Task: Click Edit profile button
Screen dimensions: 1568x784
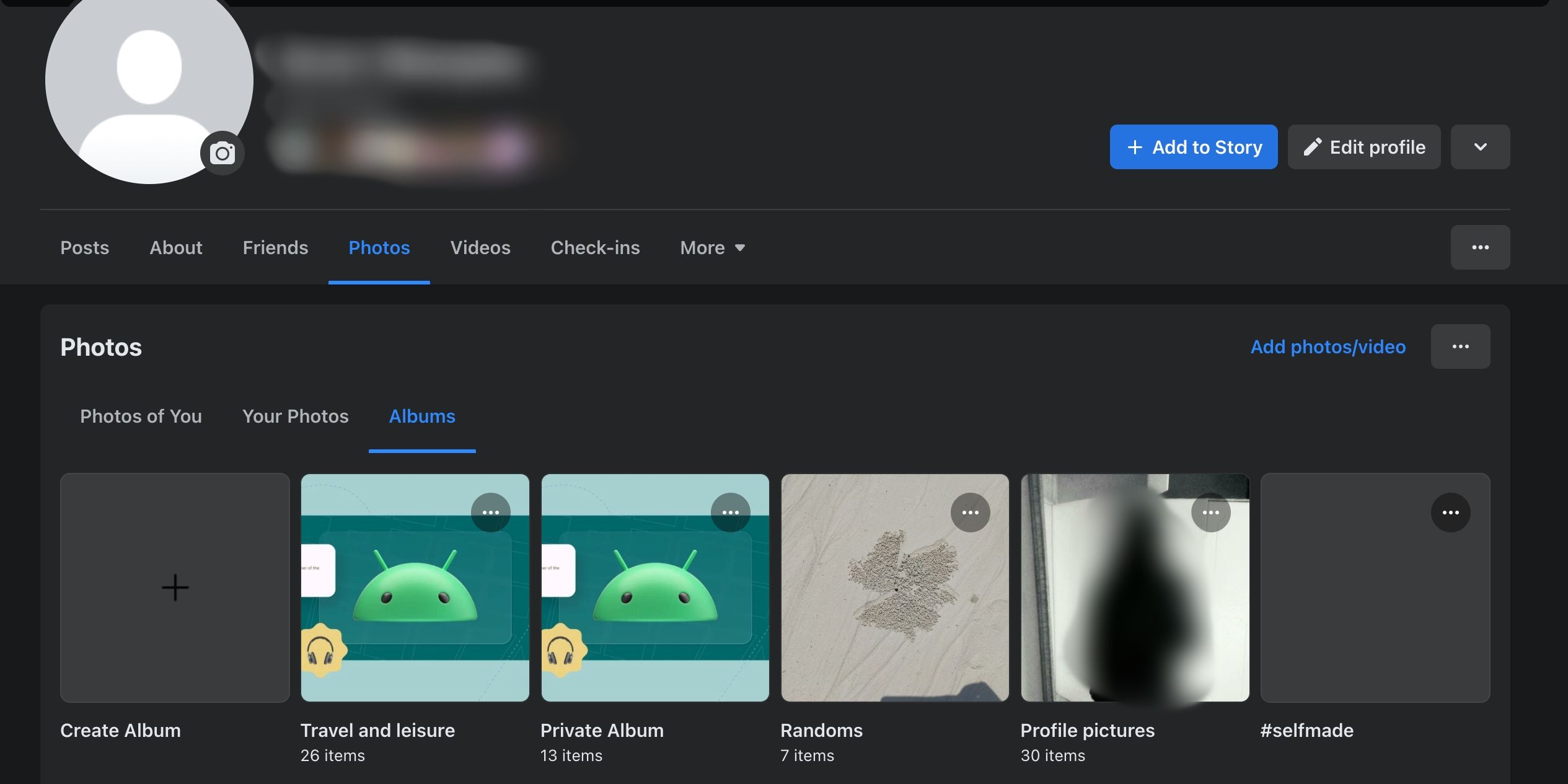Action: (1363, 147)
